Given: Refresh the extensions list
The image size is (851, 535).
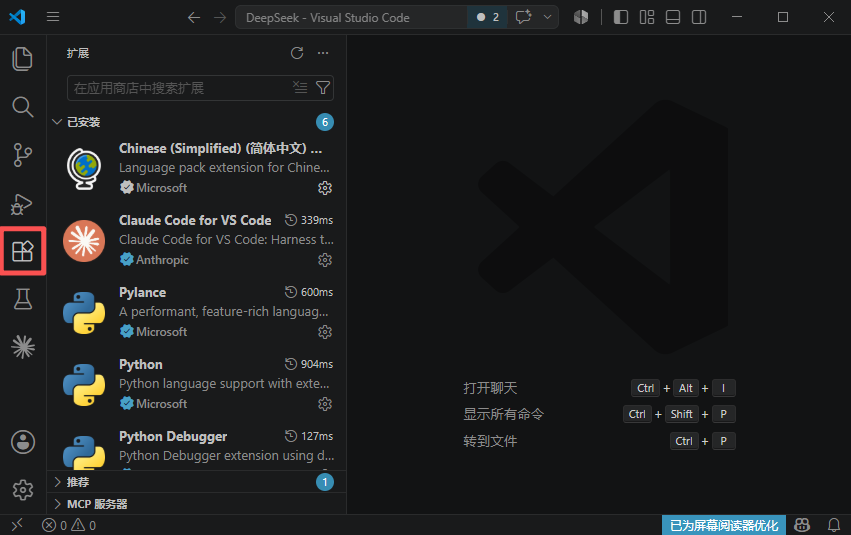Looking at the screenshot, I should (x=297, y=53).
